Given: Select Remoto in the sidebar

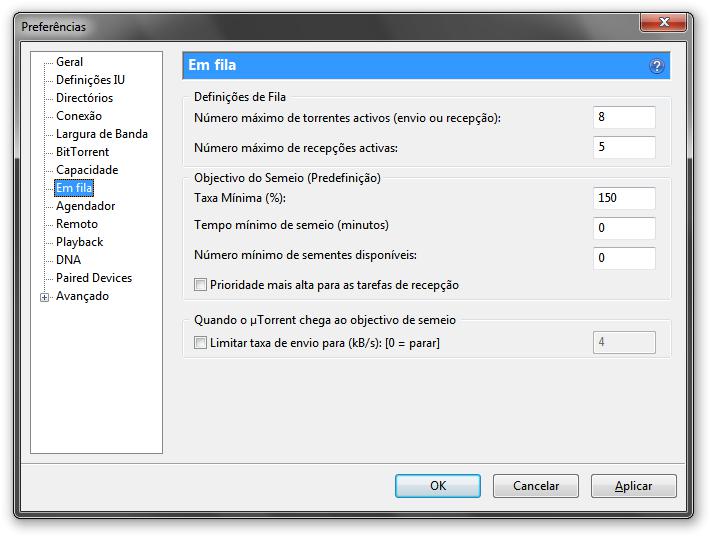Looking at the screenshot, I should coord(77,224).
